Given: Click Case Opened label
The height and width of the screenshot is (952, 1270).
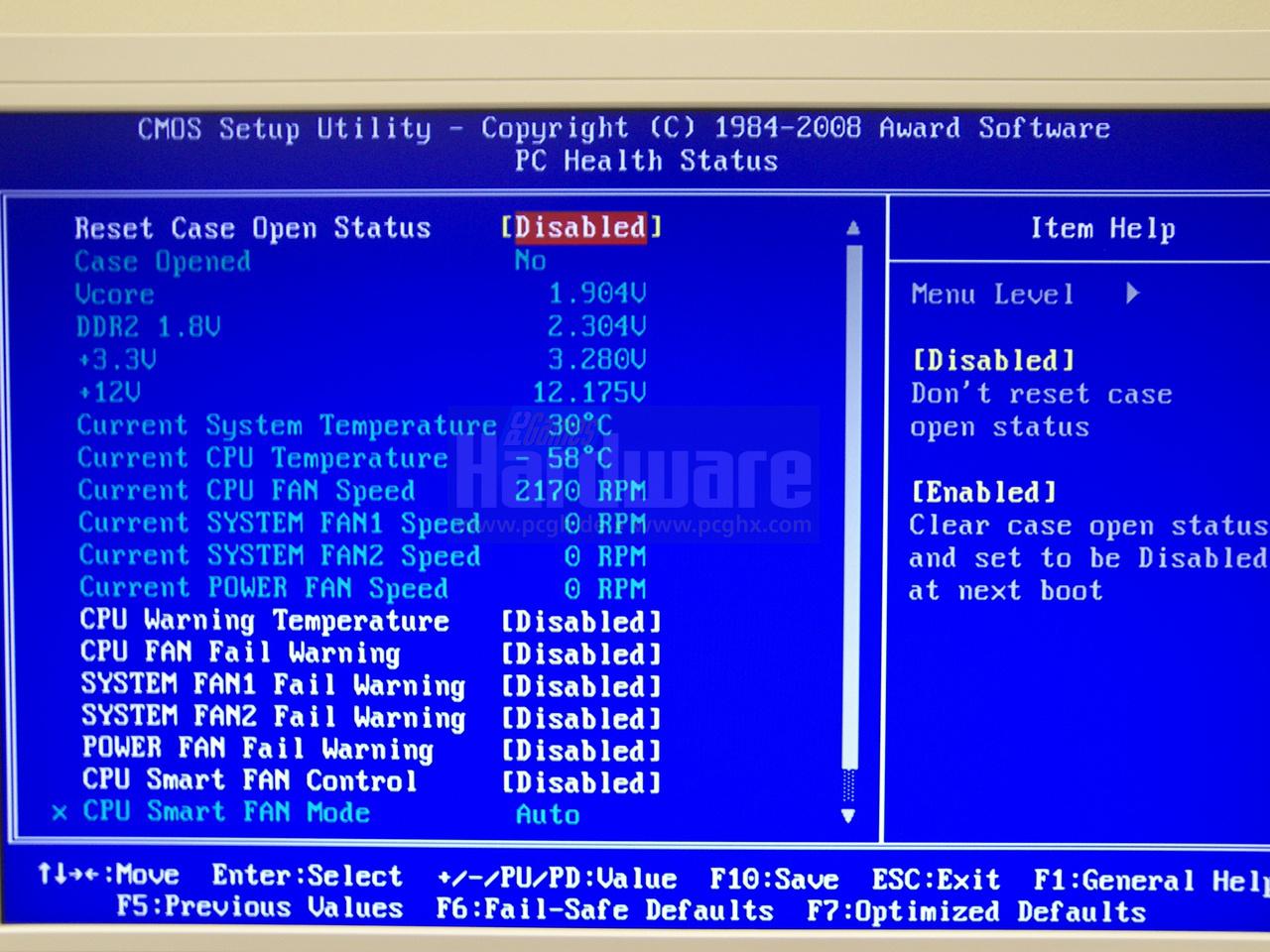Looking at the screenshot, I should pyautogui.click(x=163, y=262).
